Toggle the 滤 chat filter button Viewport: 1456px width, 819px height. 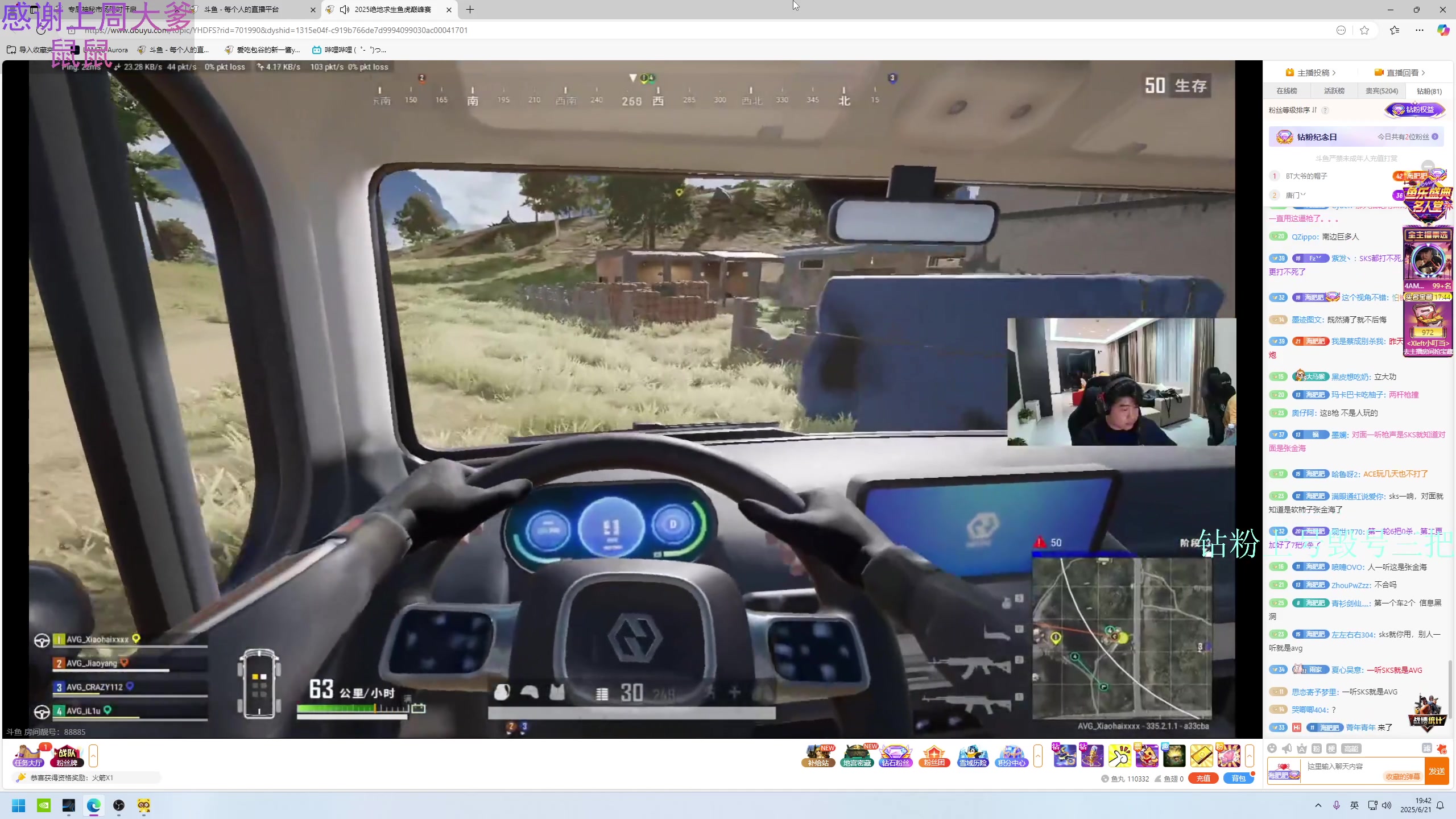1426,748
